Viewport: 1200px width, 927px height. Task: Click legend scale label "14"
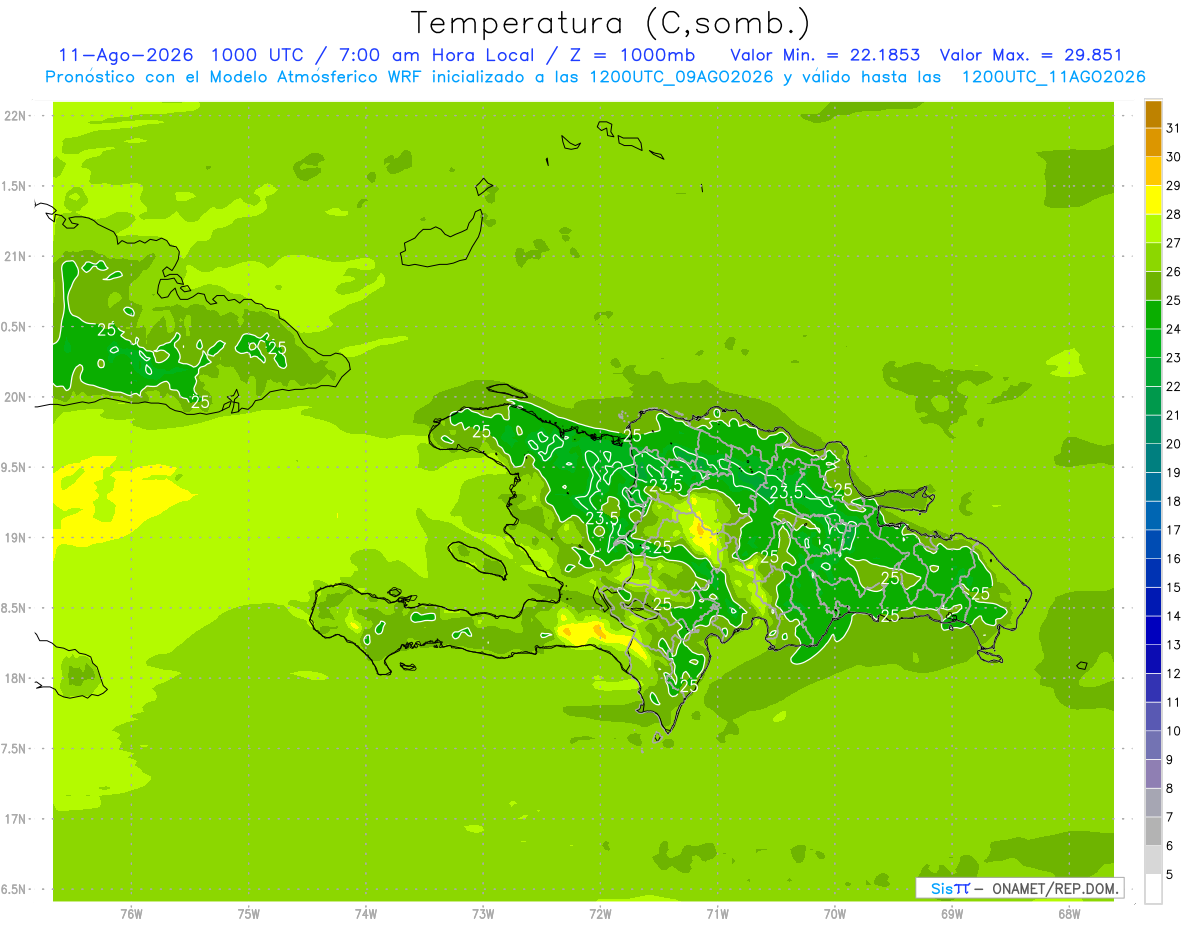[x=1173, y=616]
